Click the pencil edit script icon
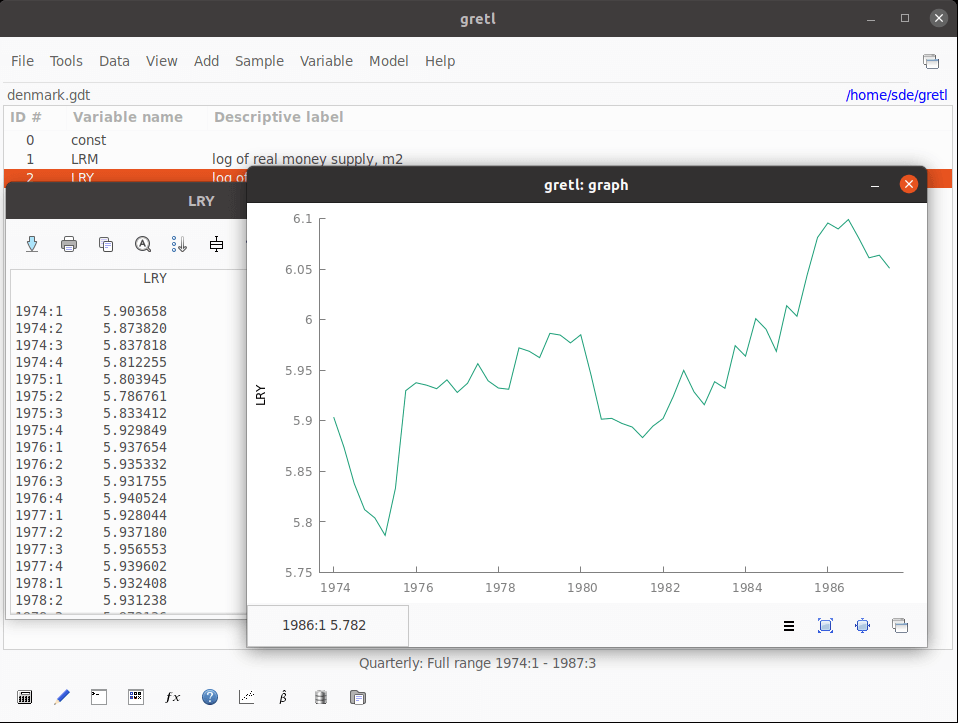This screenshot has width=958, height=723. pyautogui.click(x=62, y=697)
